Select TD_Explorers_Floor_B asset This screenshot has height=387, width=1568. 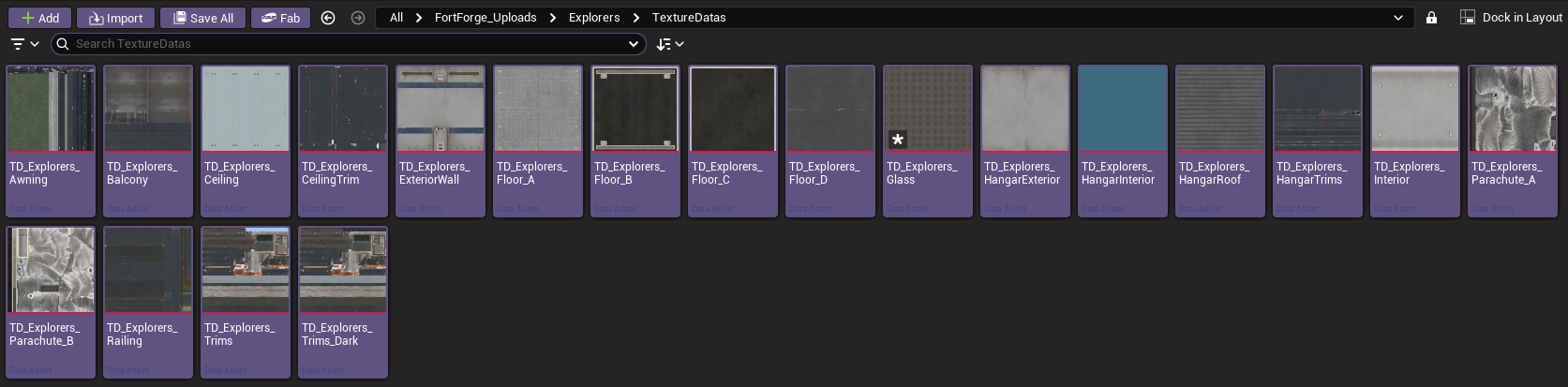coord(635,141)
